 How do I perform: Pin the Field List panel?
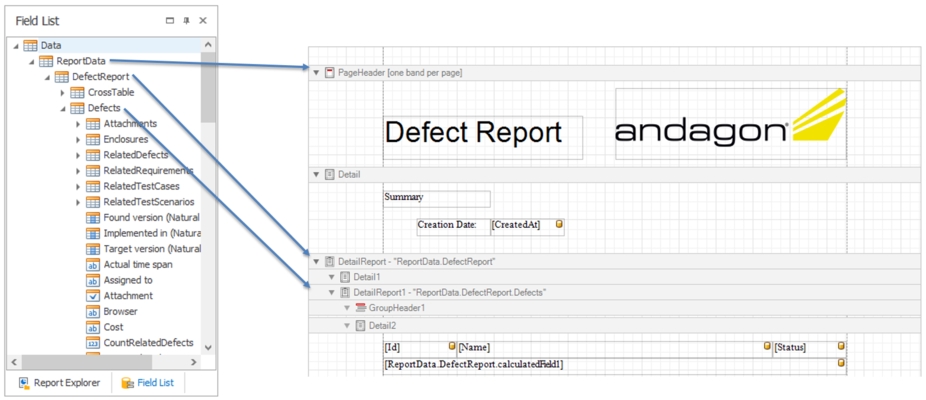pyautogui.click(x=186, y=20)
